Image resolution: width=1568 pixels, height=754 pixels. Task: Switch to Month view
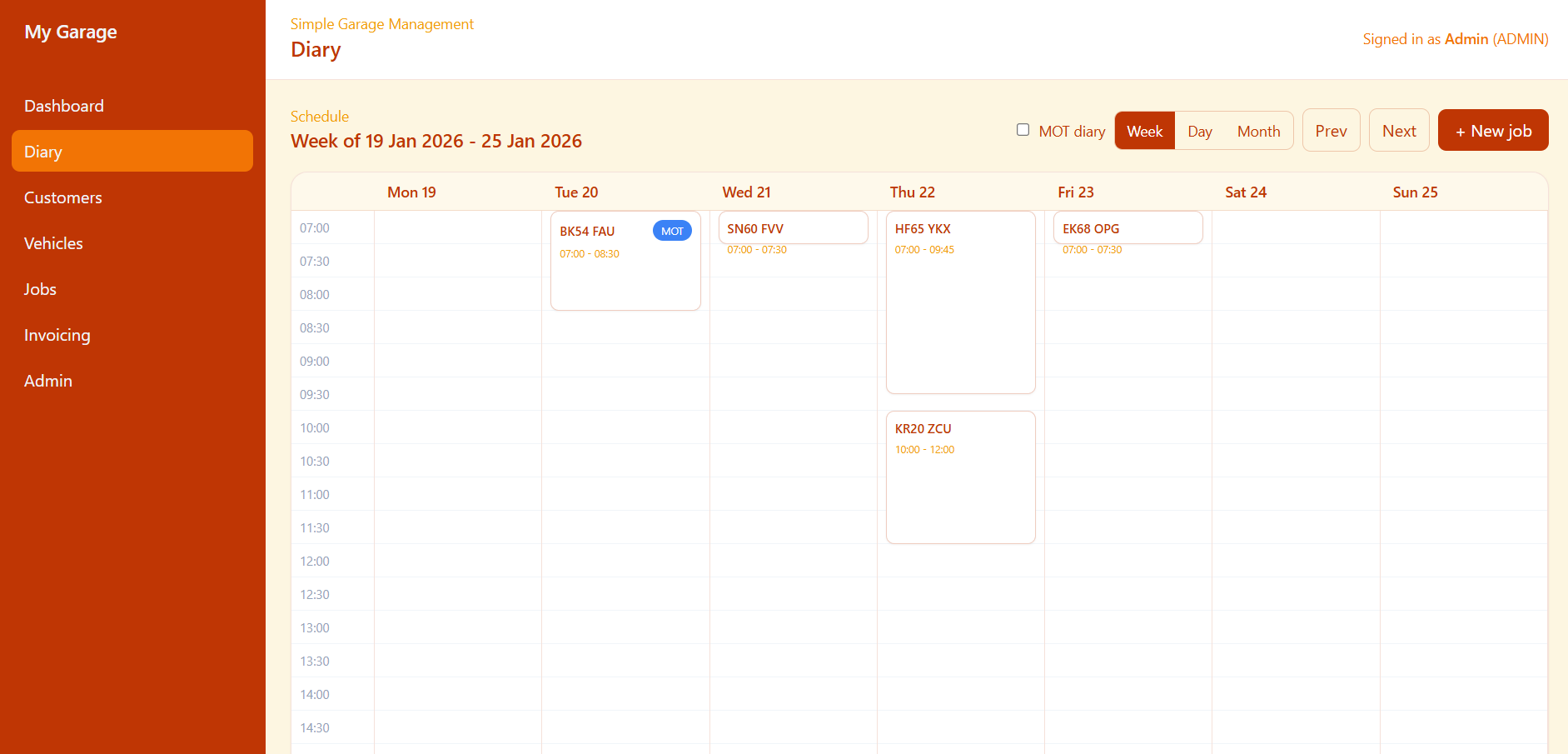[x=1258, y=131]
